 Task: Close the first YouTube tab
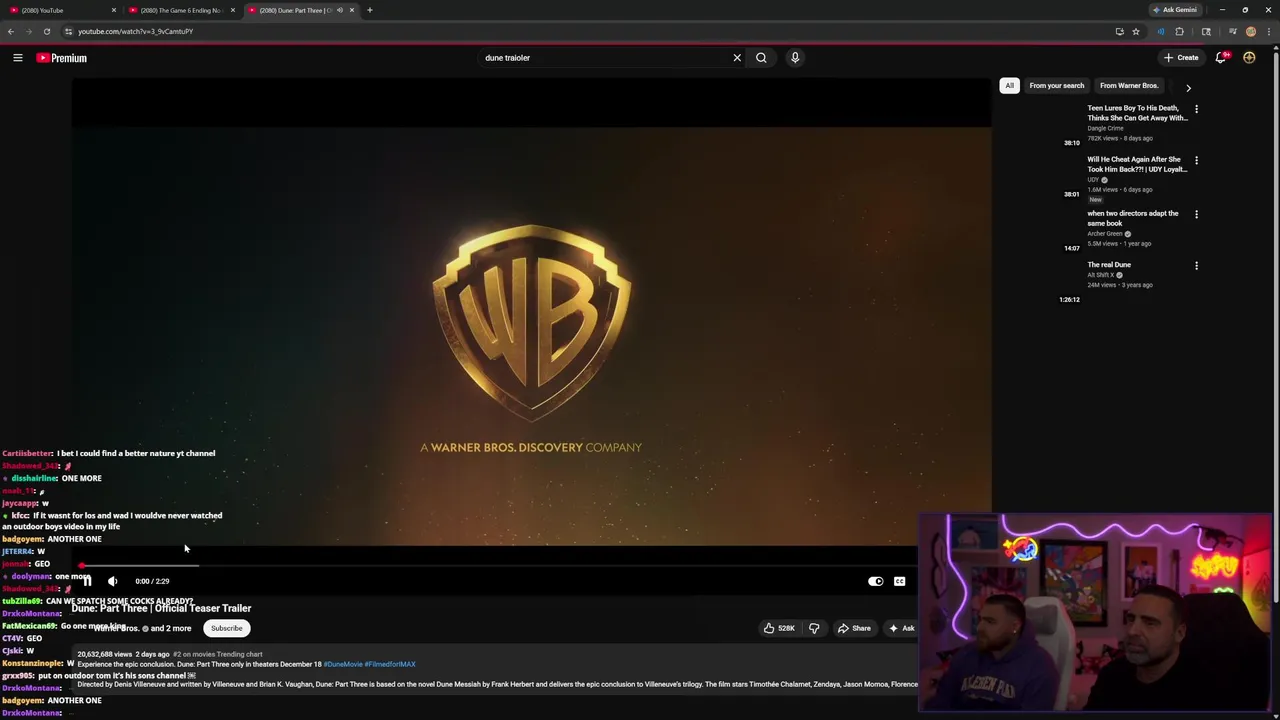114,10
